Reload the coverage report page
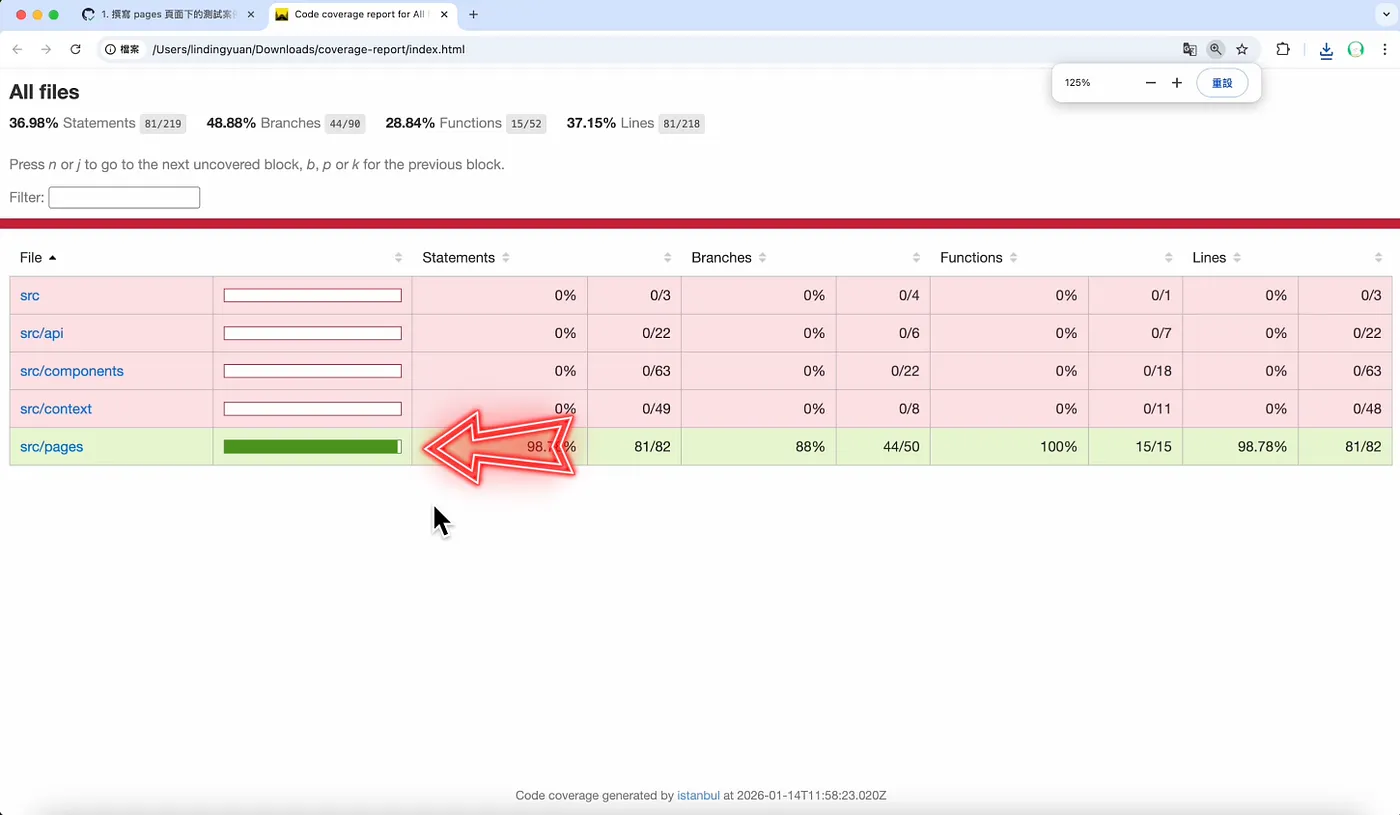This screenshot has height=815, width=1400. [x=75, y=49]
